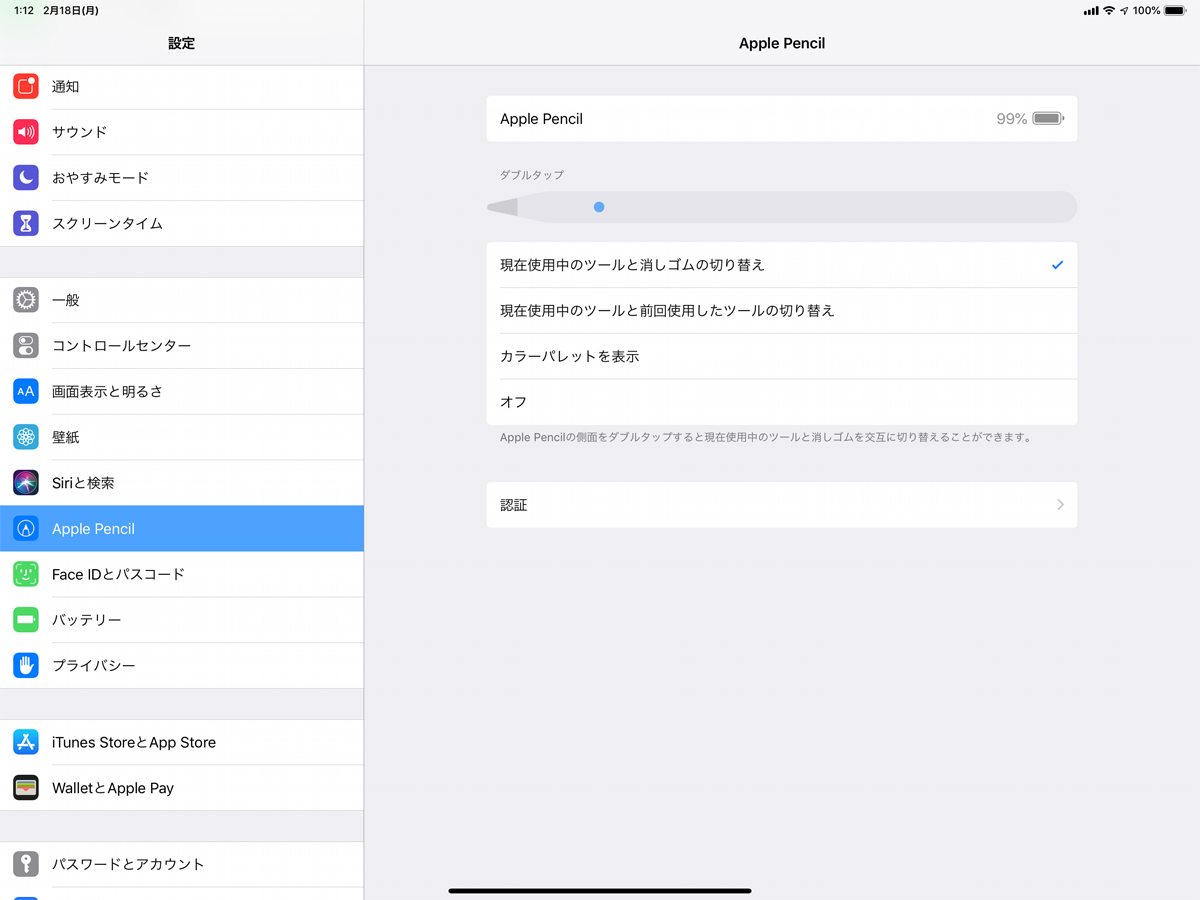Tap the Apple Pencil page title
1200x900 pixels.
click(782, 43)
